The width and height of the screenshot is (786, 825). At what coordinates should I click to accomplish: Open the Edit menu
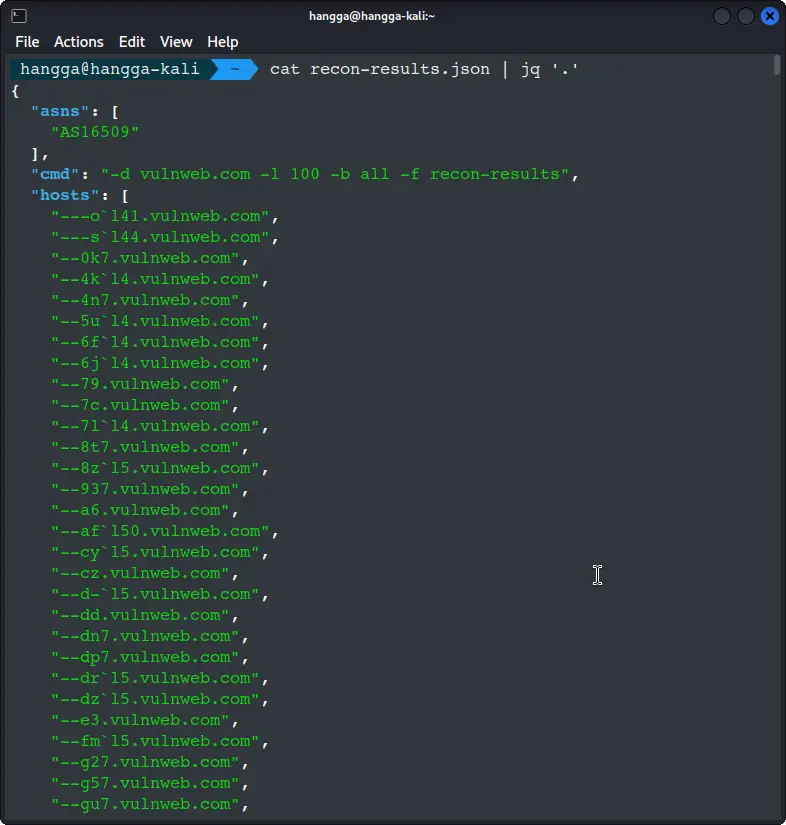(x=132, y=42)
